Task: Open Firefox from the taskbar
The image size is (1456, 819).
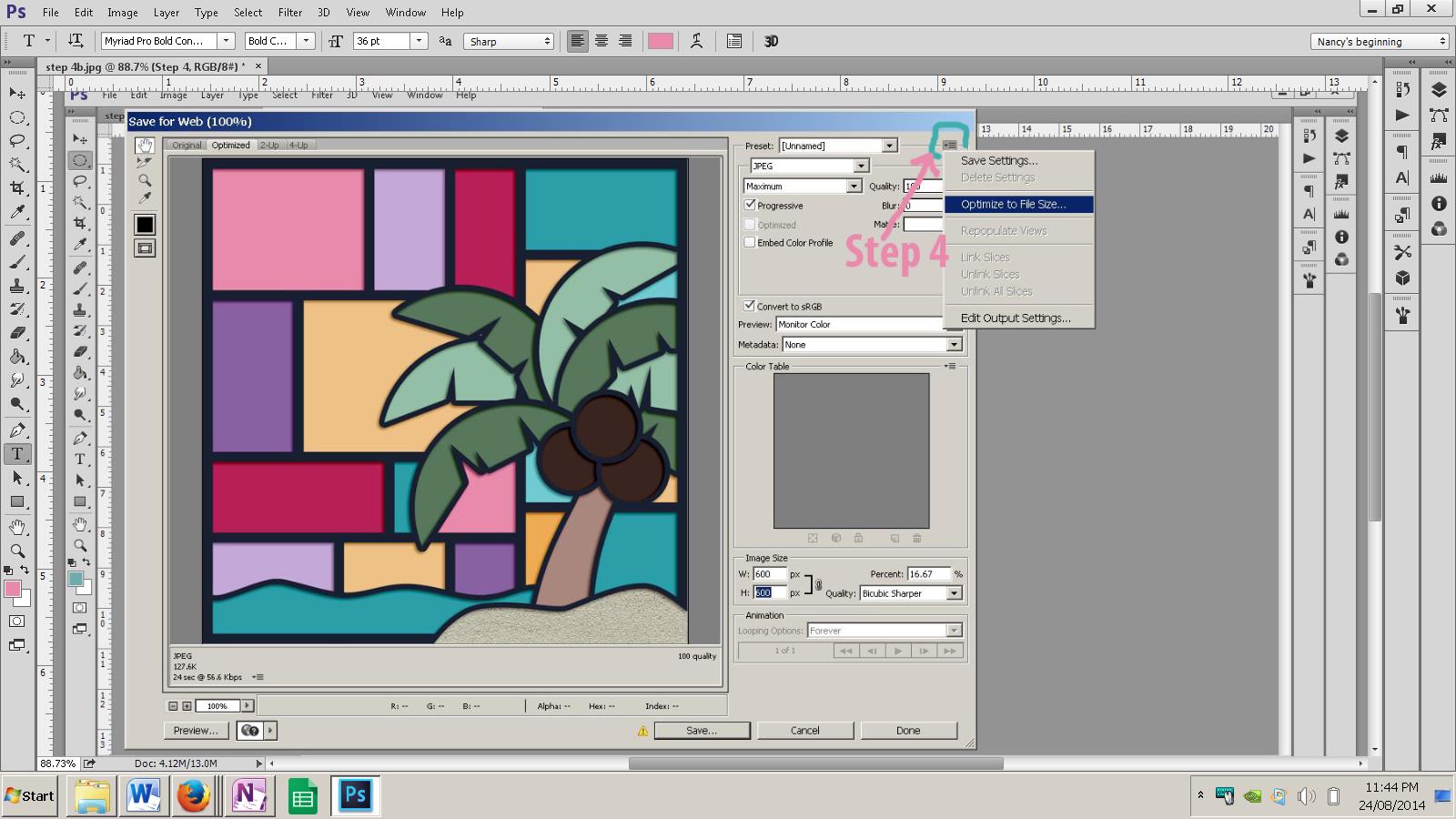Action: [193, 796]
